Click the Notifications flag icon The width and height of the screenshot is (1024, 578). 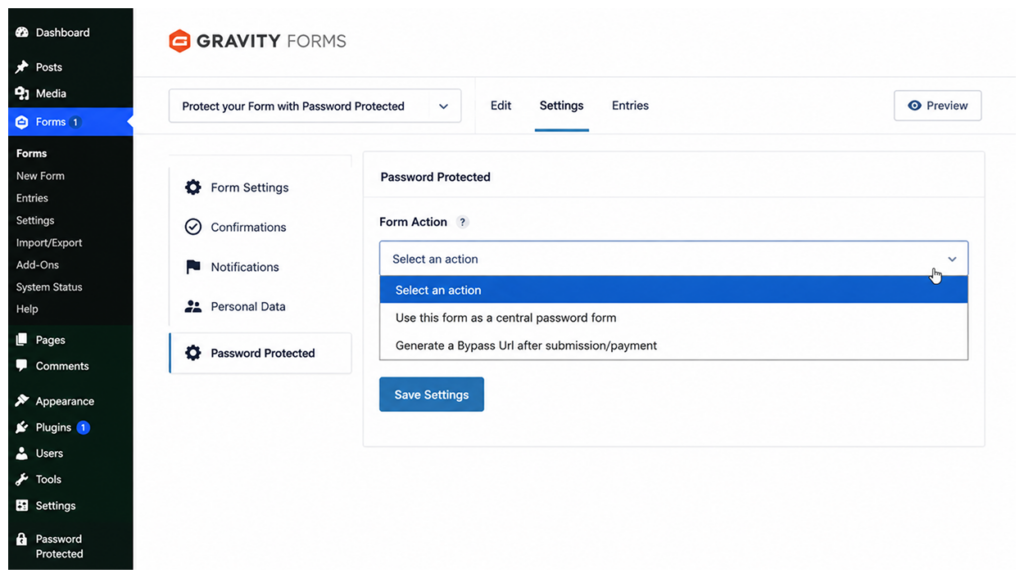pyautogui.click(x=193, y=266)
